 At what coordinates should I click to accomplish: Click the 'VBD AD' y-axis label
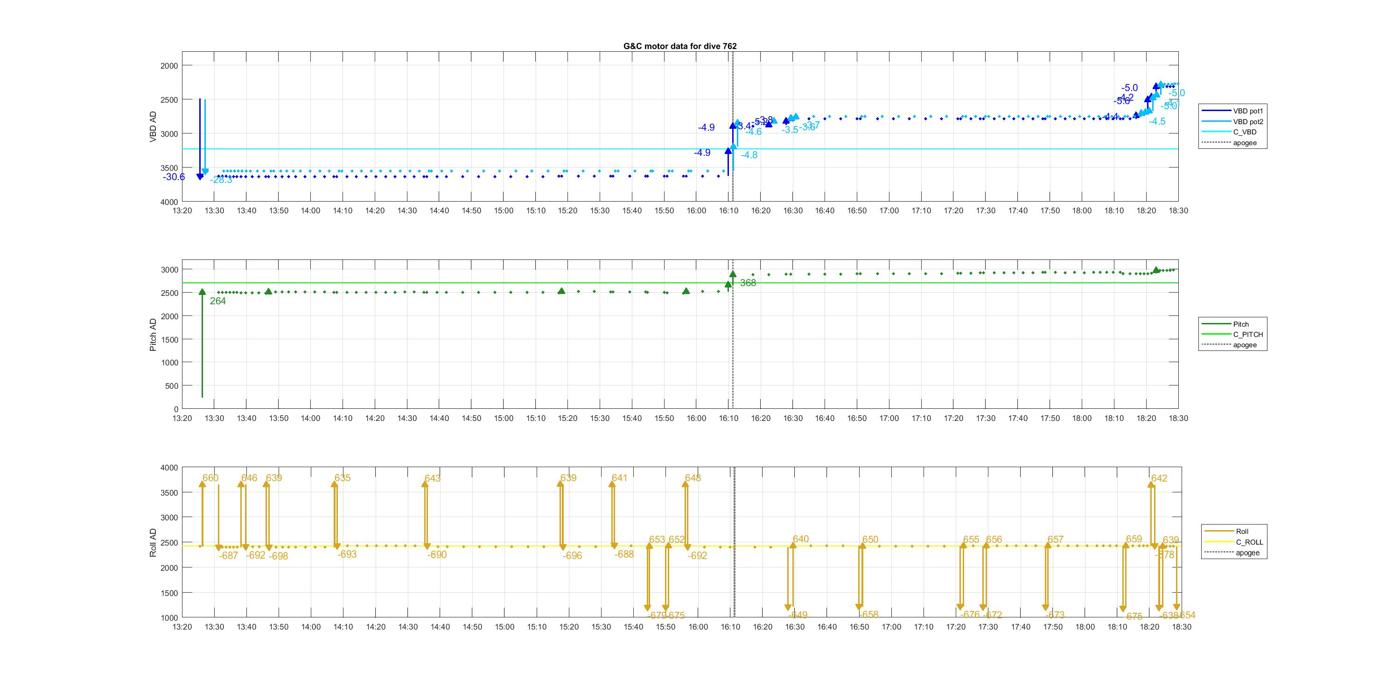pyautogui.click(x=153, y=126)
